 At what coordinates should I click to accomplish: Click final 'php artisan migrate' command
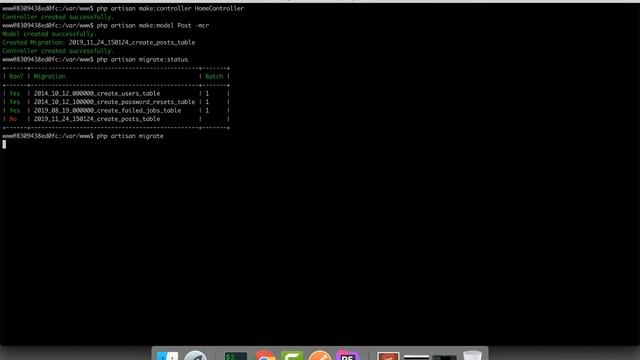tap(130, 136)
